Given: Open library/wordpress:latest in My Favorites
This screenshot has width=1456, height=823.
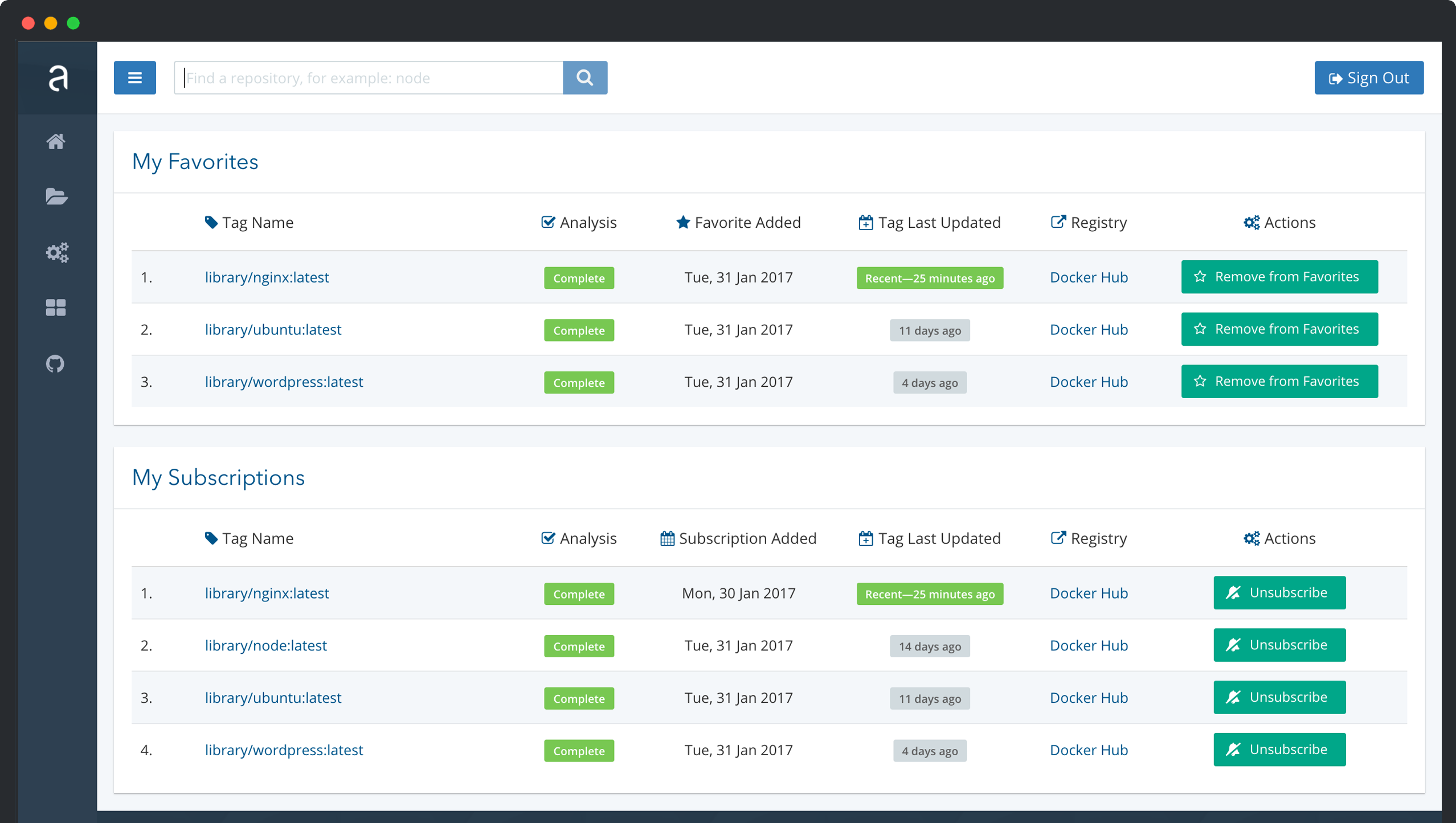Looking at the screenshot, I should [284, 382].
